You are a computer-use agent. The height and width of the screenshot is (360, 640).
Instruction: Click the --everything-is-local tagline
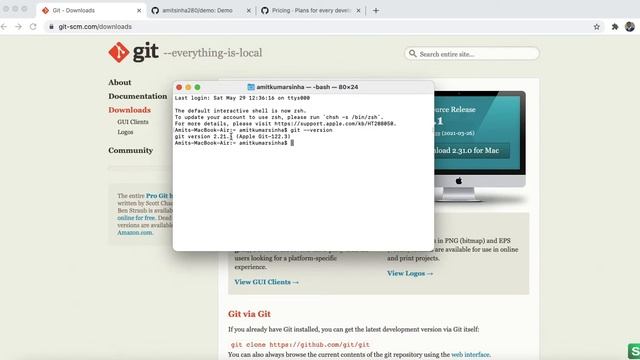213,53
